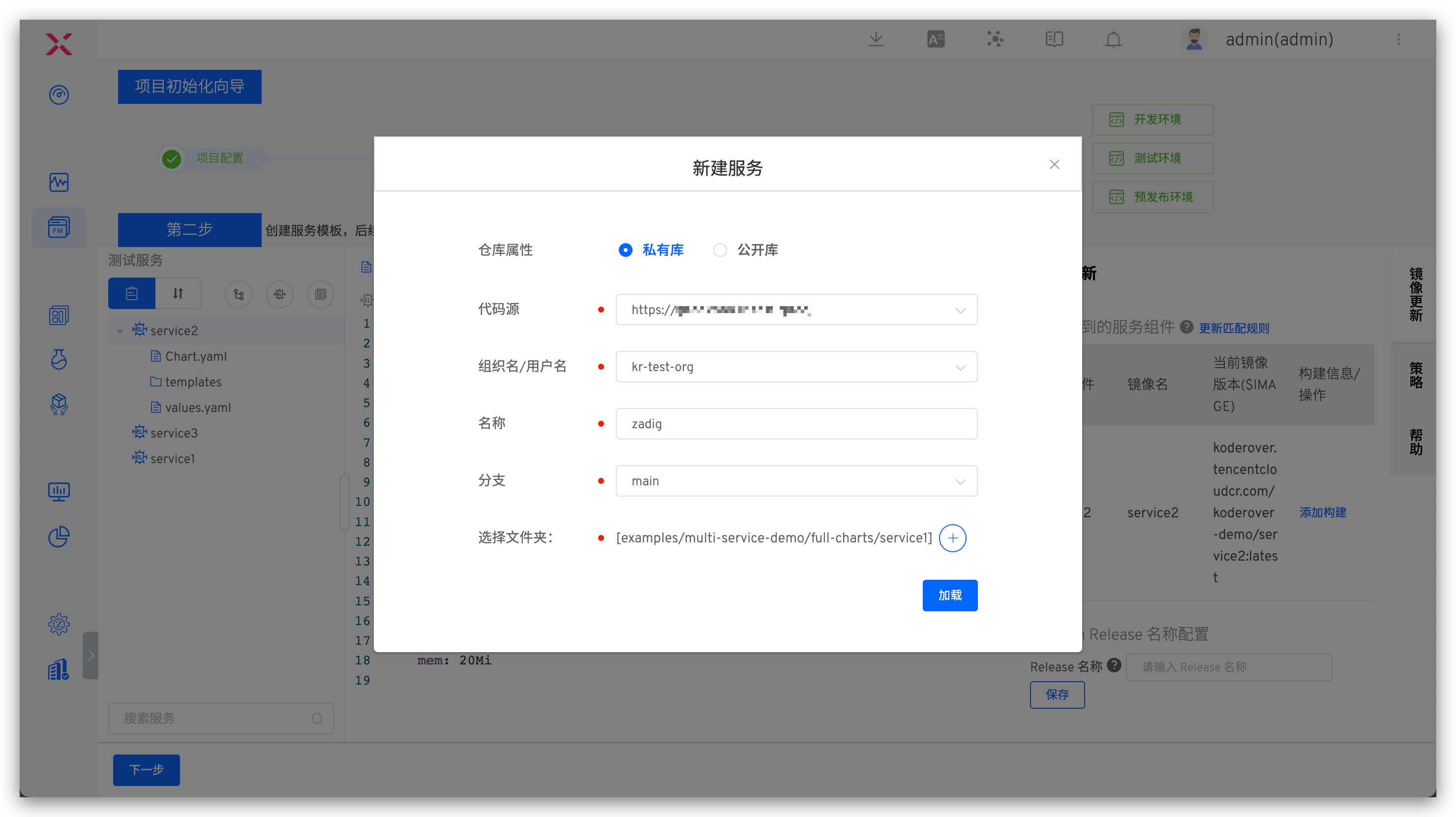Click the 下一步 next step button
This screenshot has width=1456, height=817.
point(147,770)
